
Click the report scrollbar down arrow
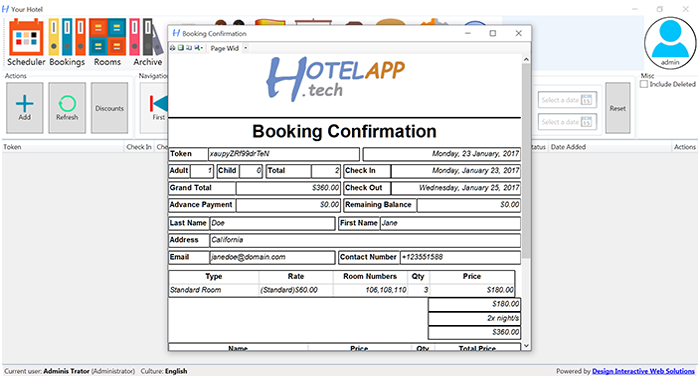pyautogui.click(x=526, y=346)
